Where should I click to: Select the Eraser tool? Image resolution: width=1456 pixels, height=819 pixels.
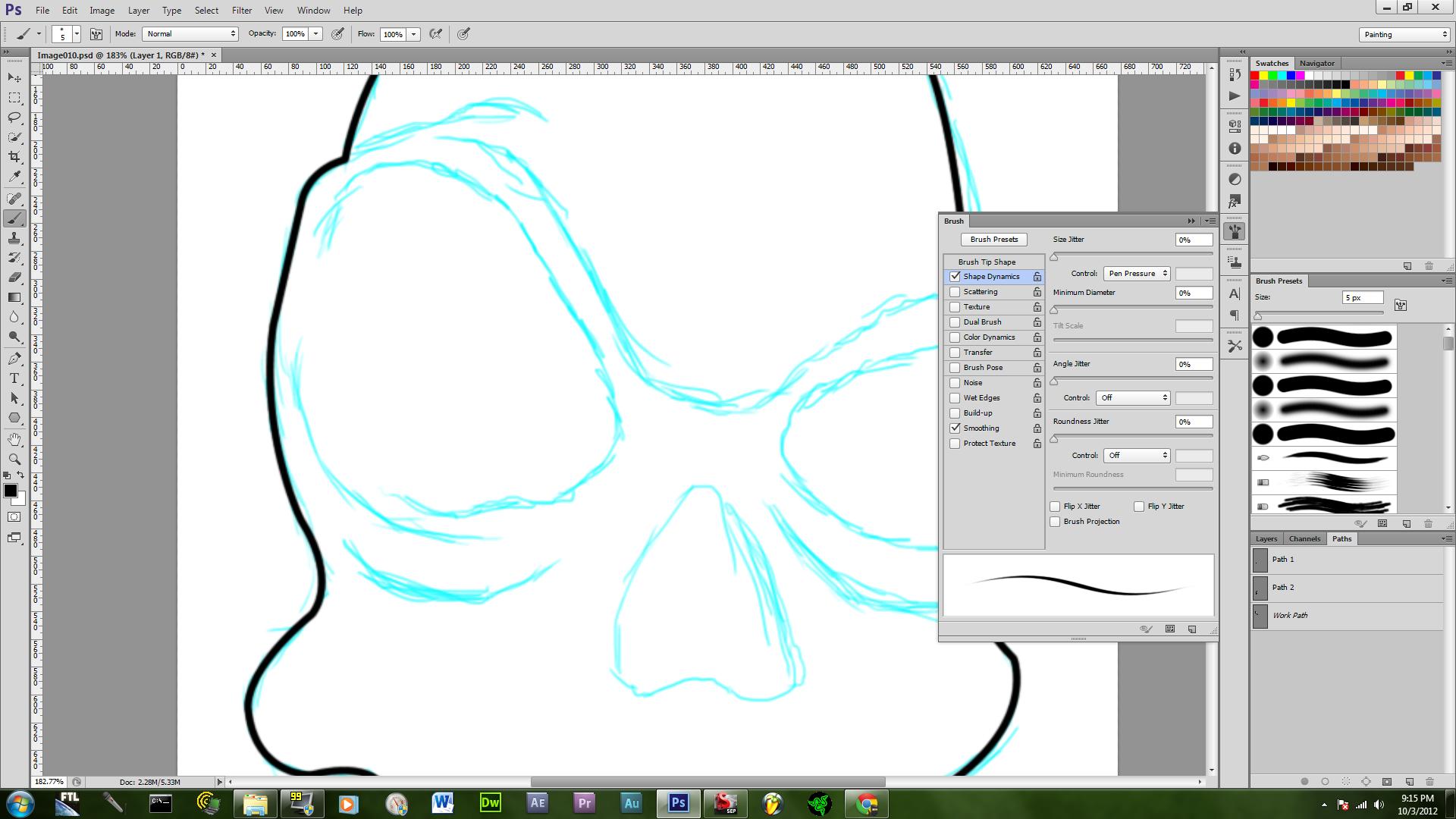click(14, 278)
